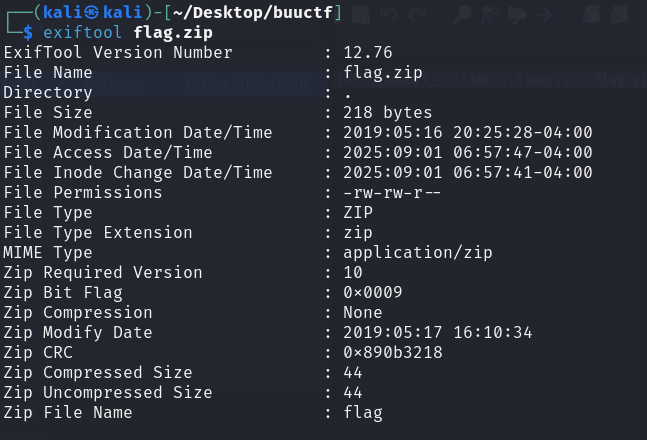The width and height of the screenshot is (647, 440).
Task: Click the ~/Desktop/buuctf path in the prompt
Action: 253,13
